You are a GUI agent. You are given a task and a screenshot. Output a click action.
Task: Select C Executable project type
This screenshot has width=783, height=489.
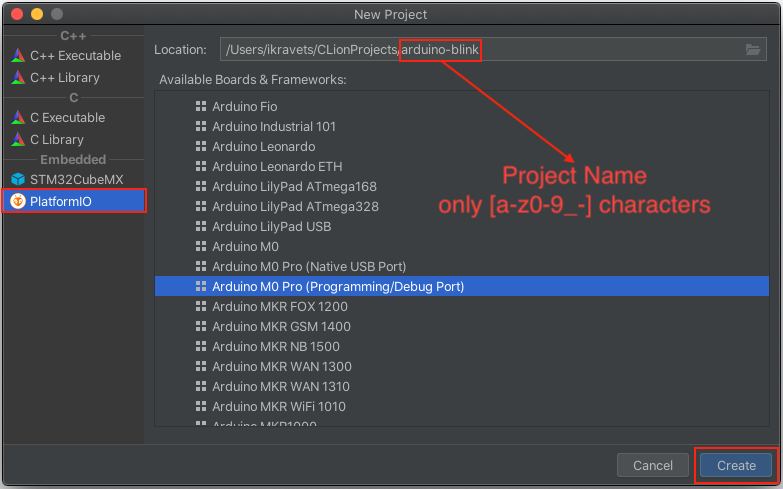pos(74,117)
